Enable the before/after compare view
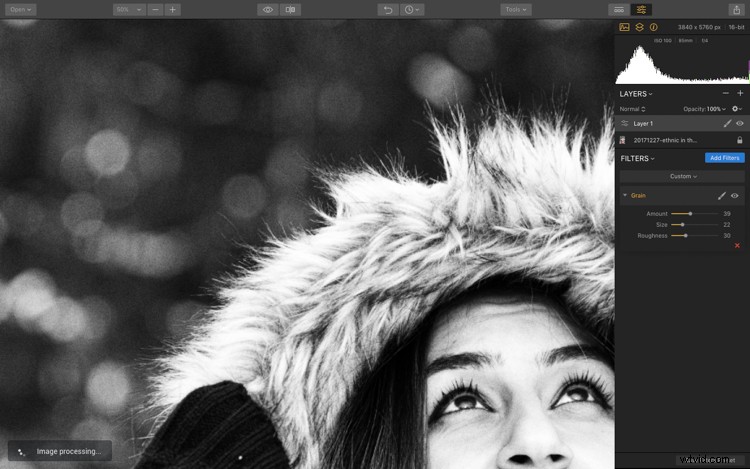750x469 pixels. [x=290, y=10]
